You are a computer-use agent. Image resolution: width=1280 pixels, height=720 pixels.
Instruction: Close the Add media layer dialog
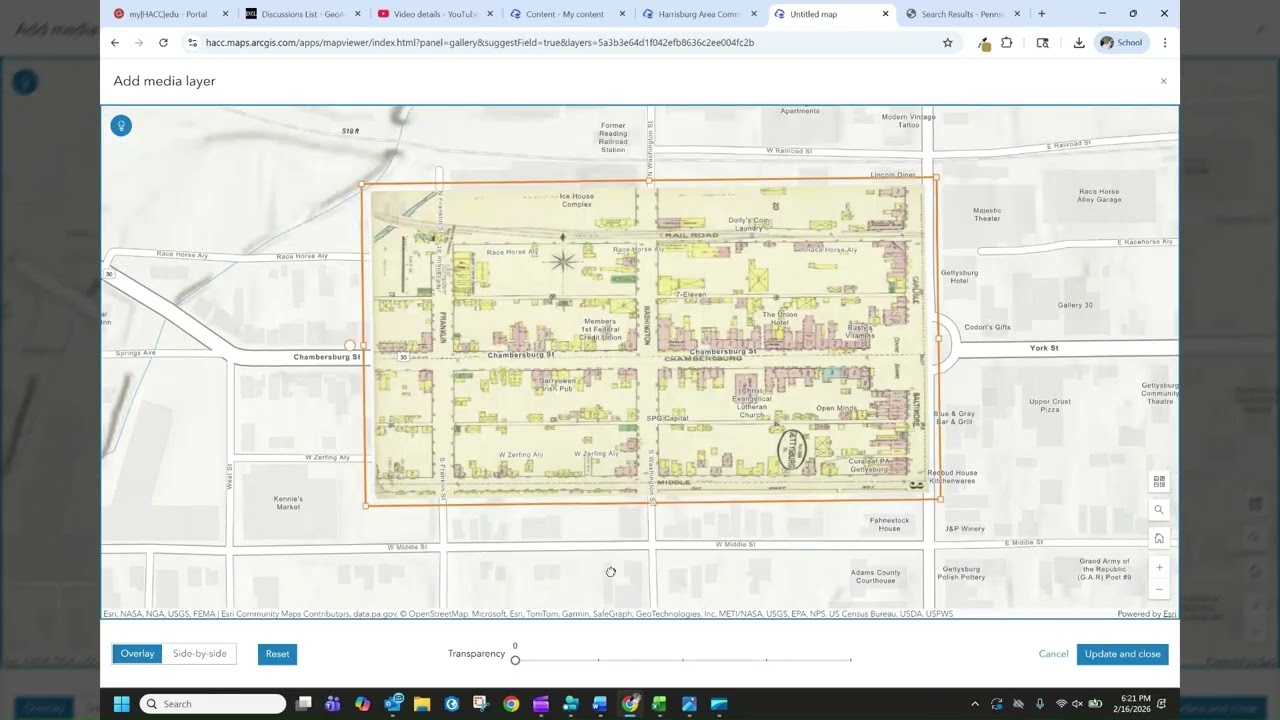coord(1163,81)
